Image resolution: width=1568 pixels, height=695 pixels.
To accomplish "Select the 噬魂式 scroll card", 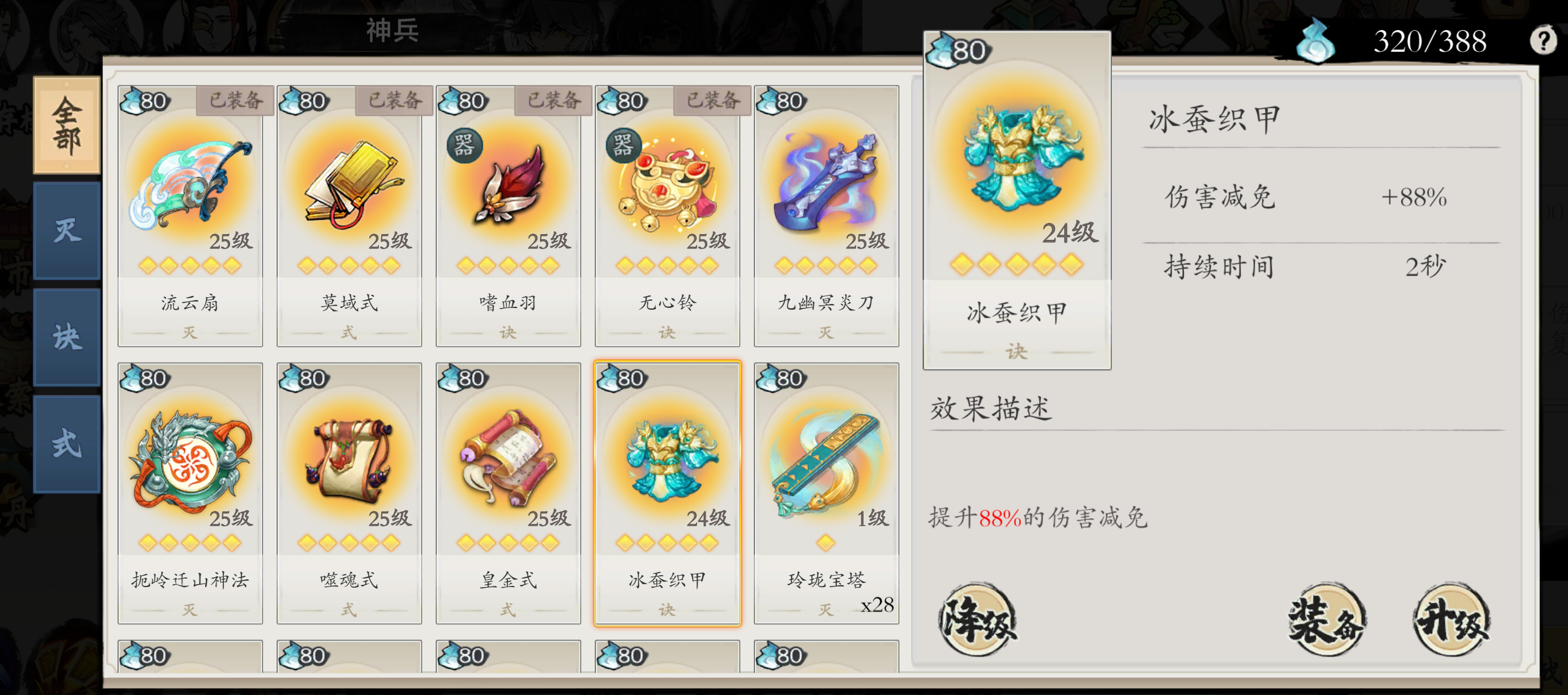I will pos(349,493).
